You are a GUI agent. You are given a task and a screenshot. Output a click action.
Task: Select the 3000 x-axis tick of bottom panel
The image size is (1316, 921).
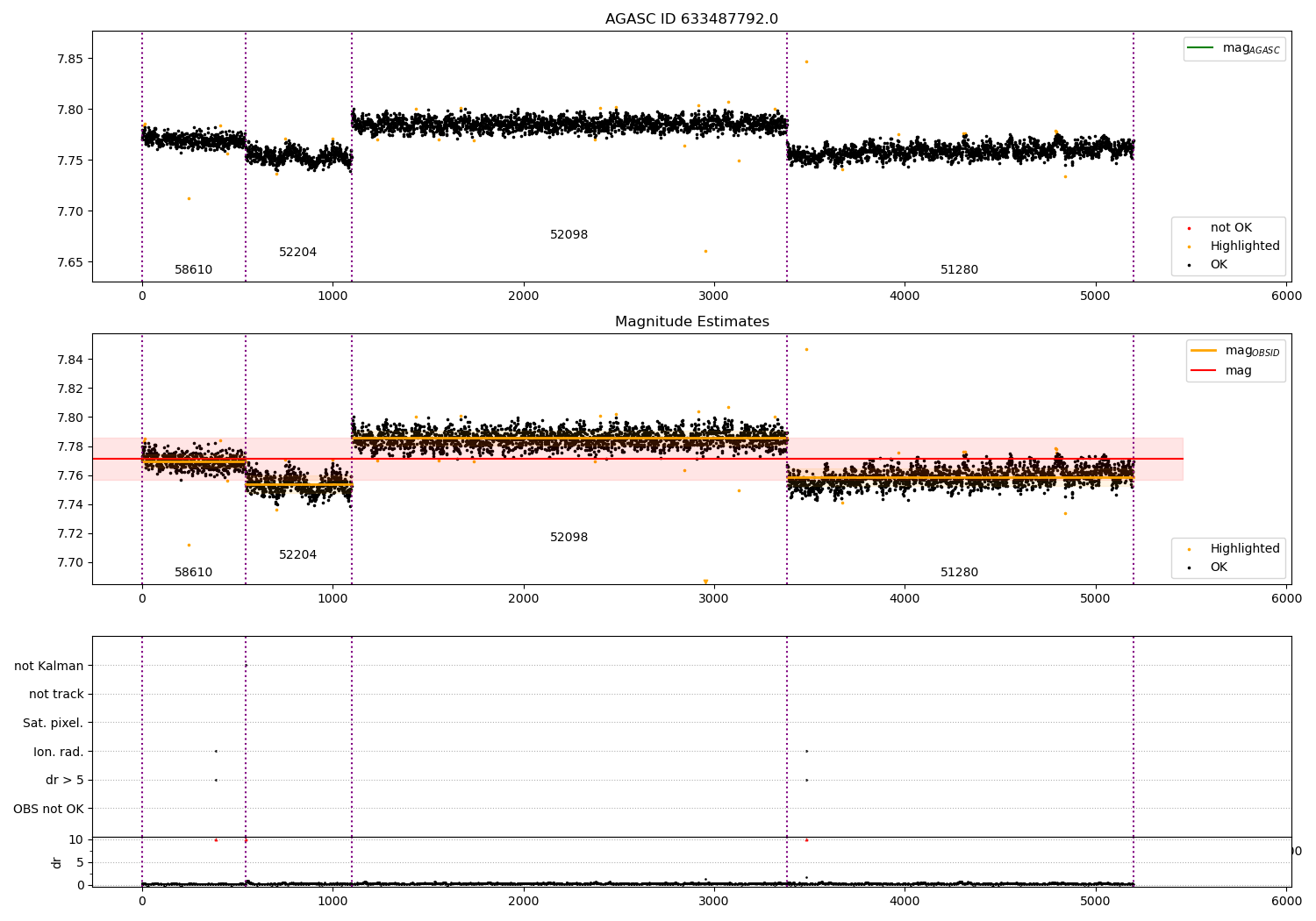[714, 901]
